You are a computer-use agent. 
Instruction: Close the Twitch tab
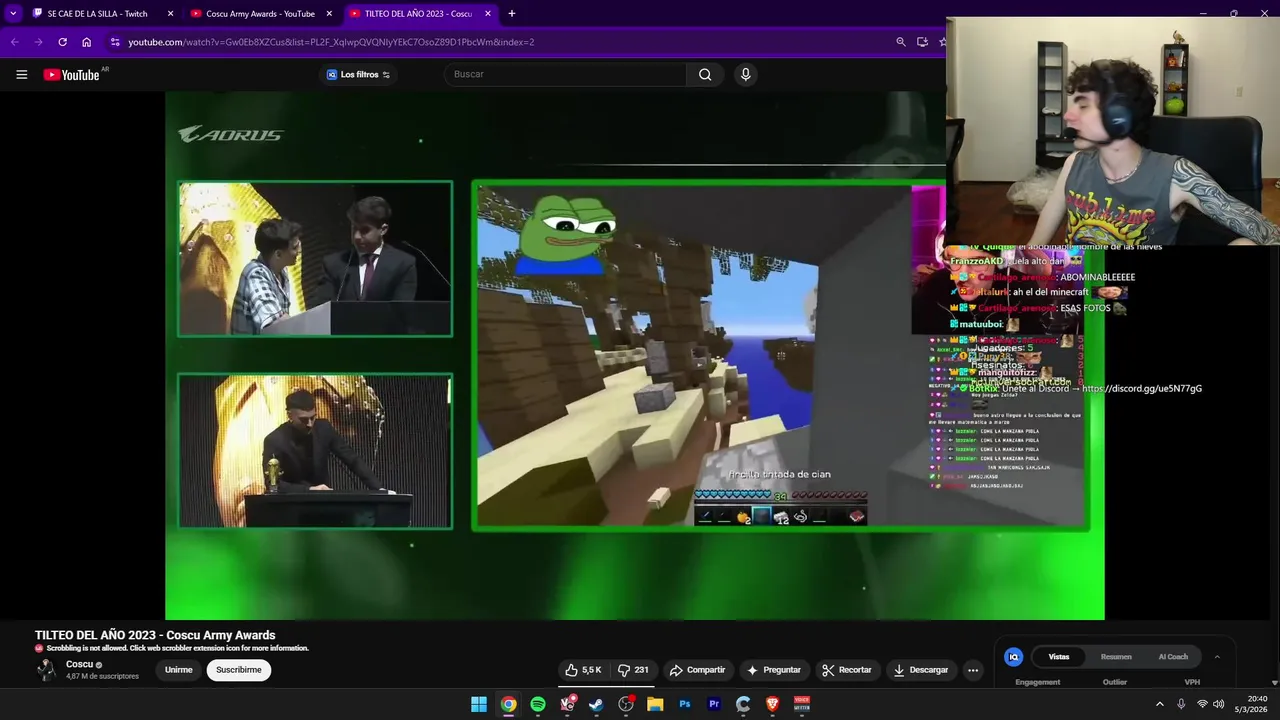[x=170, y=14]
